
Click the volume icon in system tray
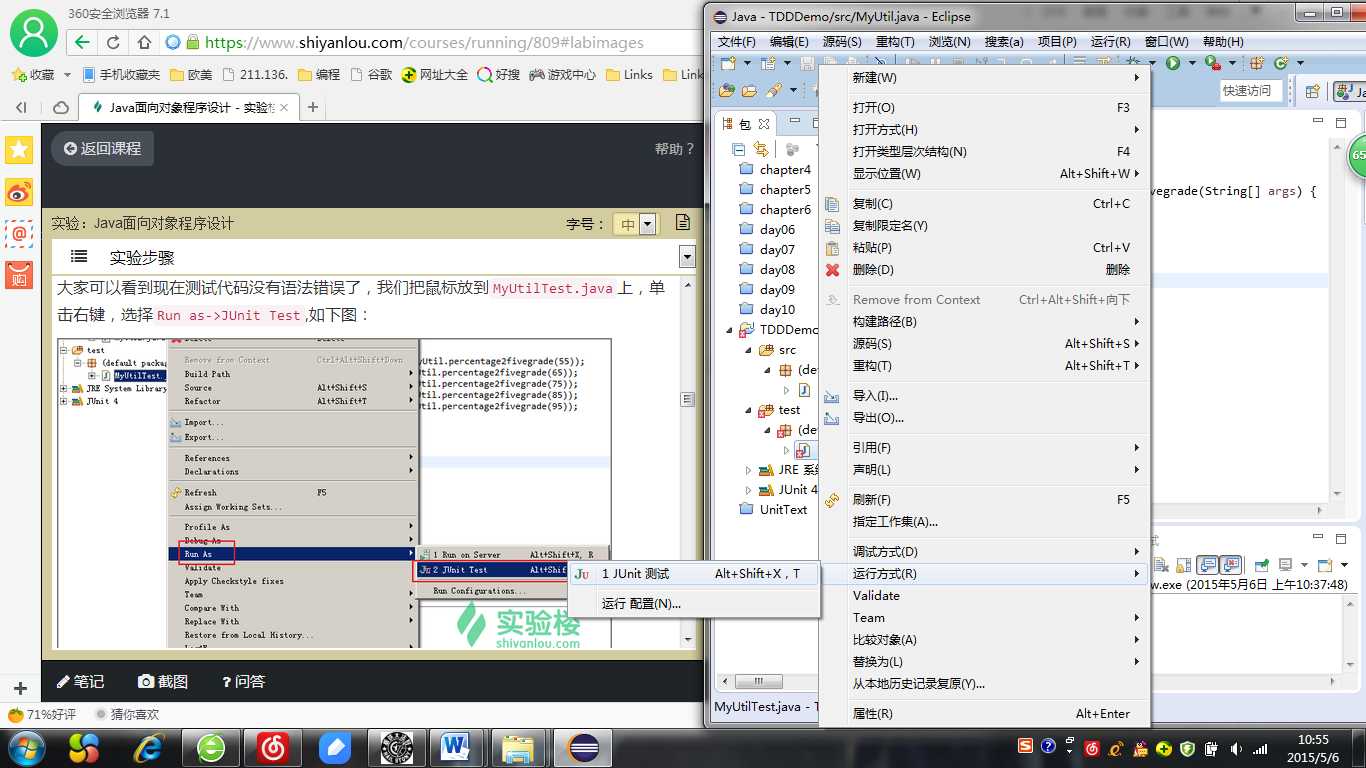(1237, 748)
